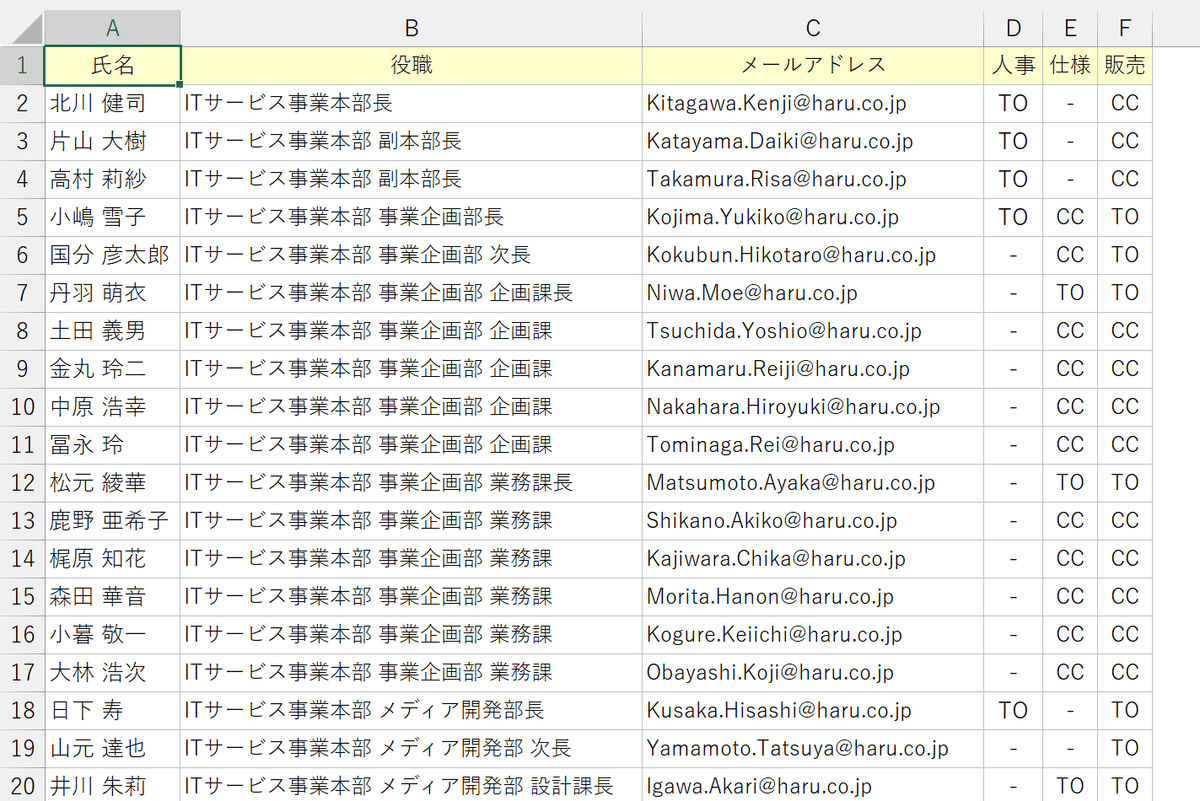Select the cell containing 高村 莉紗
Image resolution: width=1200 pixels, height=801 pixels.
pos(113,179)
